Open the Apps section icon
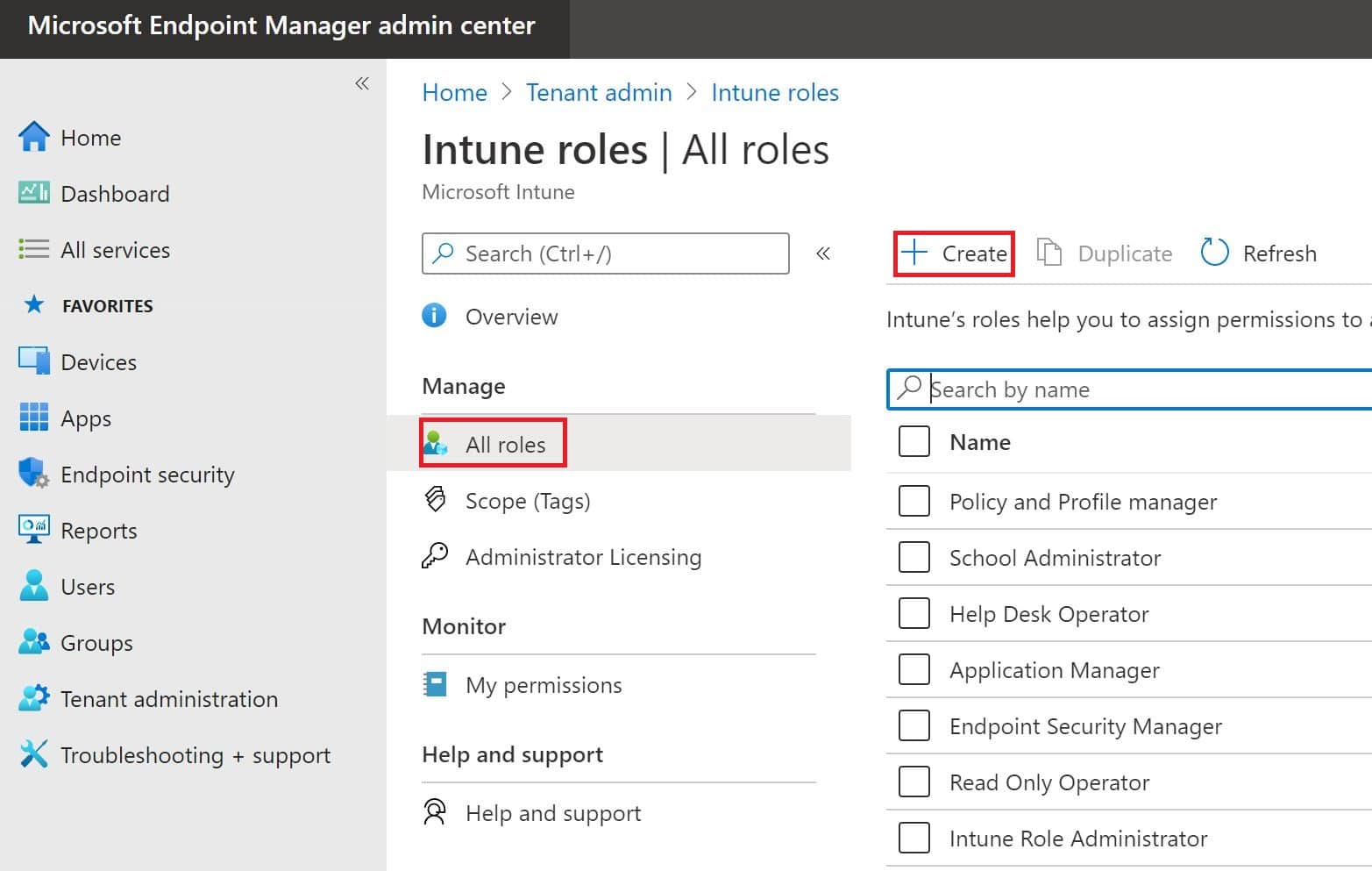1372x871 pixels. [x=32, y=418]
